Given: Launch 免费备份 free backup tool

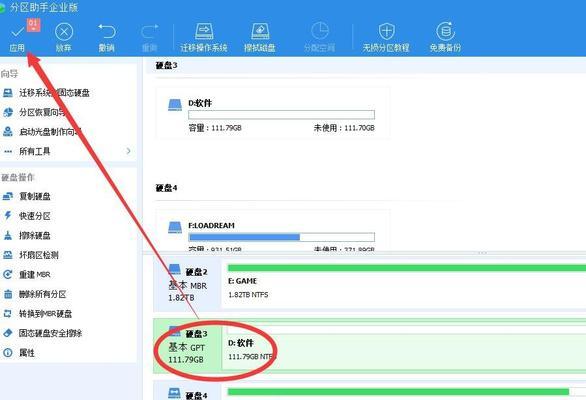Looking at the screenshot, I should pyautogui.click(x=445, y=38).
